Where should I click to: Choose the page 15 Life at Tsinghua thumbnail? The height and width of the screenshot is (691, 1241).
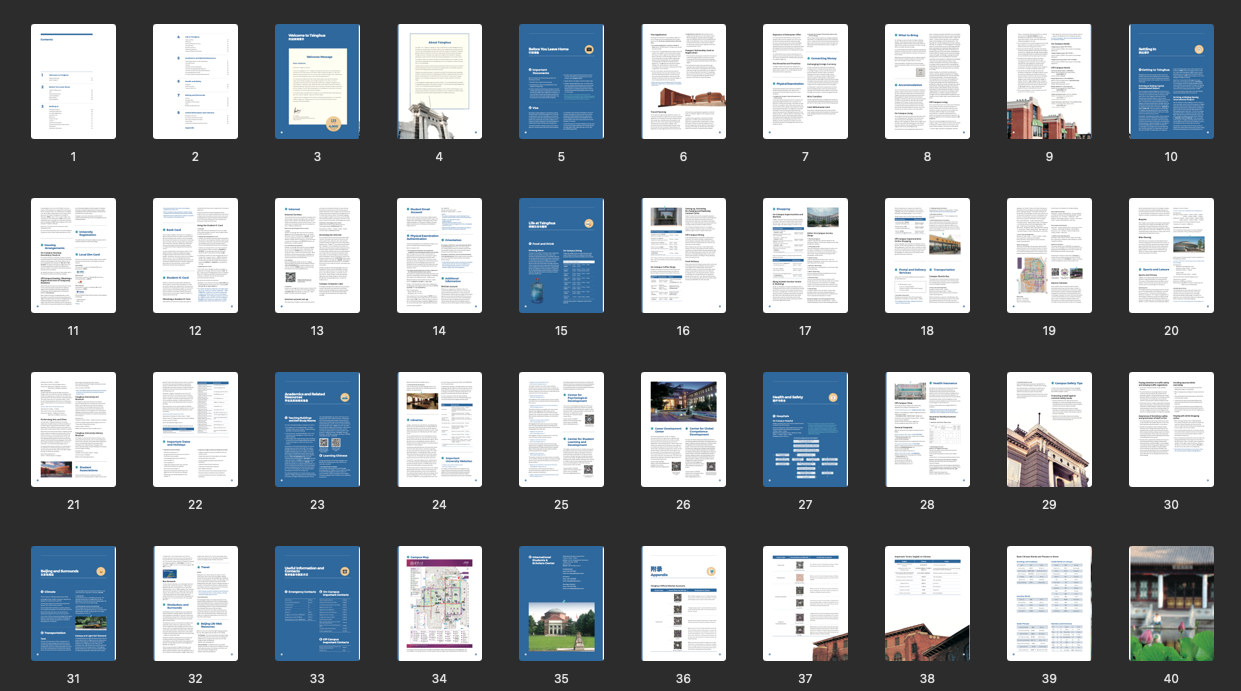coord(561,255)
